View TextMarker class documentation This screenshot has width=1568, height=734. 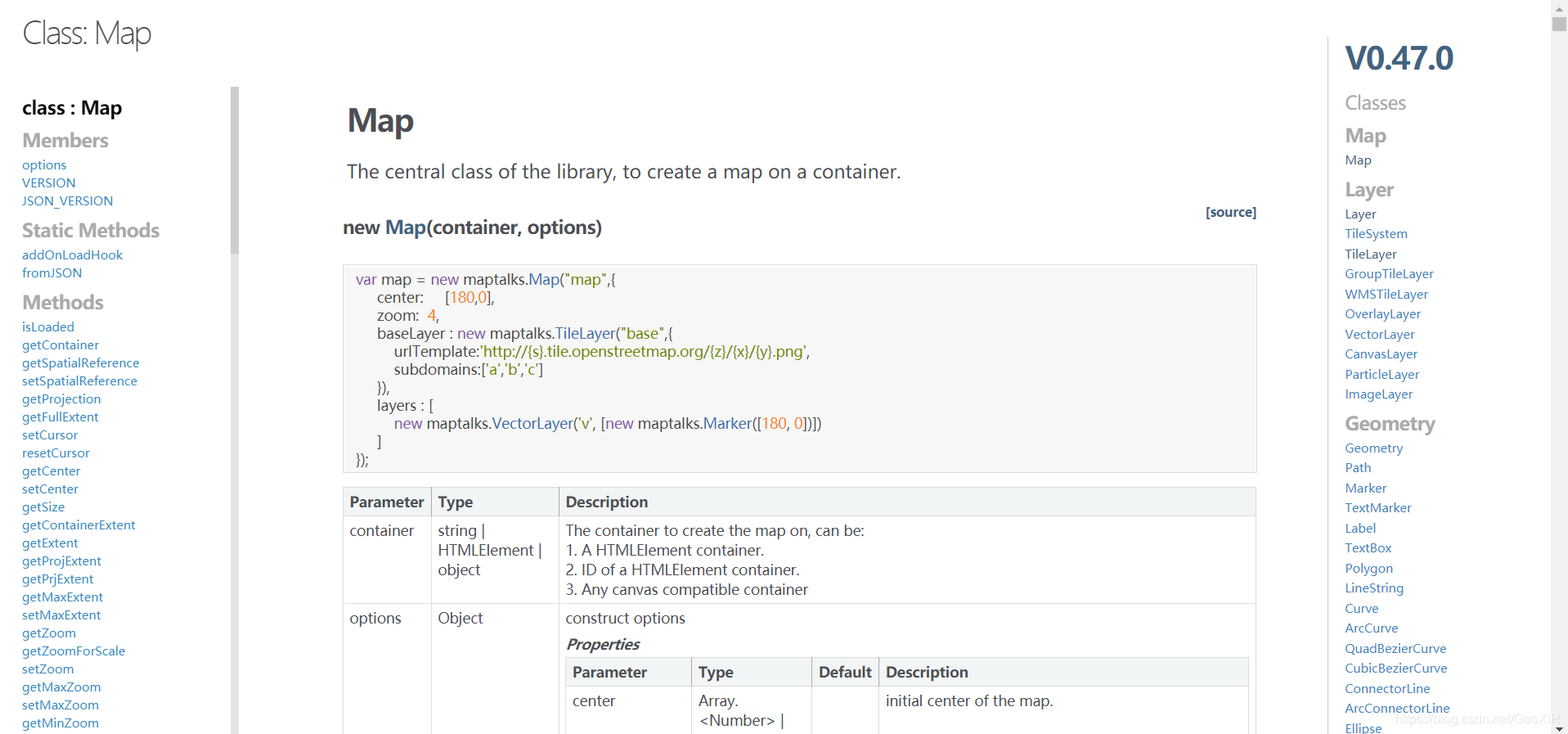pos(1377,508)
